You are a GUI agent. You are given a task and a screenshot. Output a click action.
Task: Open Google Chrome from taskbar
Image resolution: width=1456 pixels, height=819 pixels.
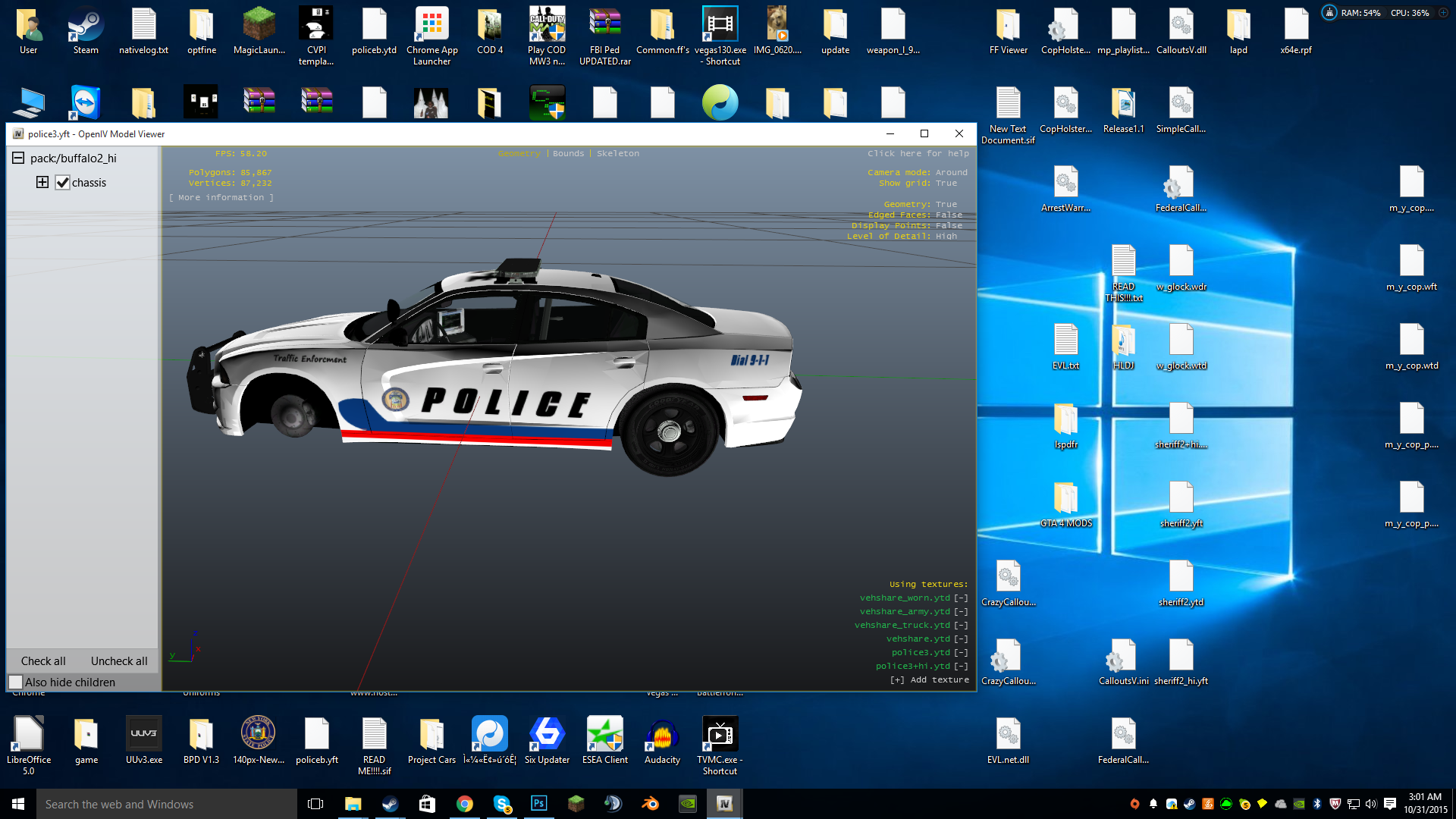pos(465,803)
